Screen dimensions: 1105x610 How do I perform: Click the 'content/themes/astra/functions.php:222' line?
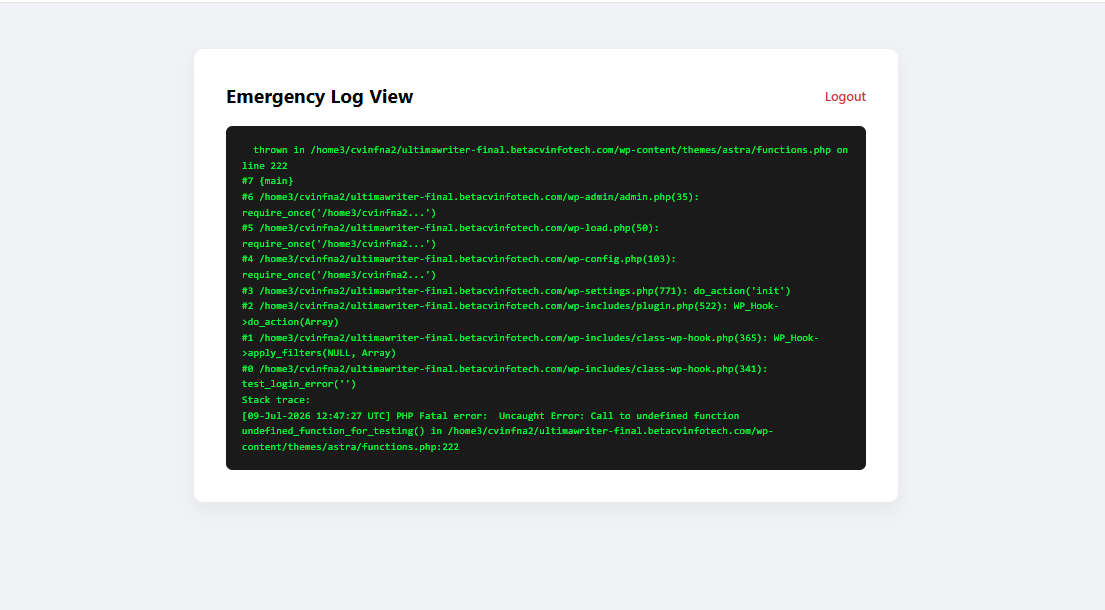pyautogui.click(x=350, y=447)
